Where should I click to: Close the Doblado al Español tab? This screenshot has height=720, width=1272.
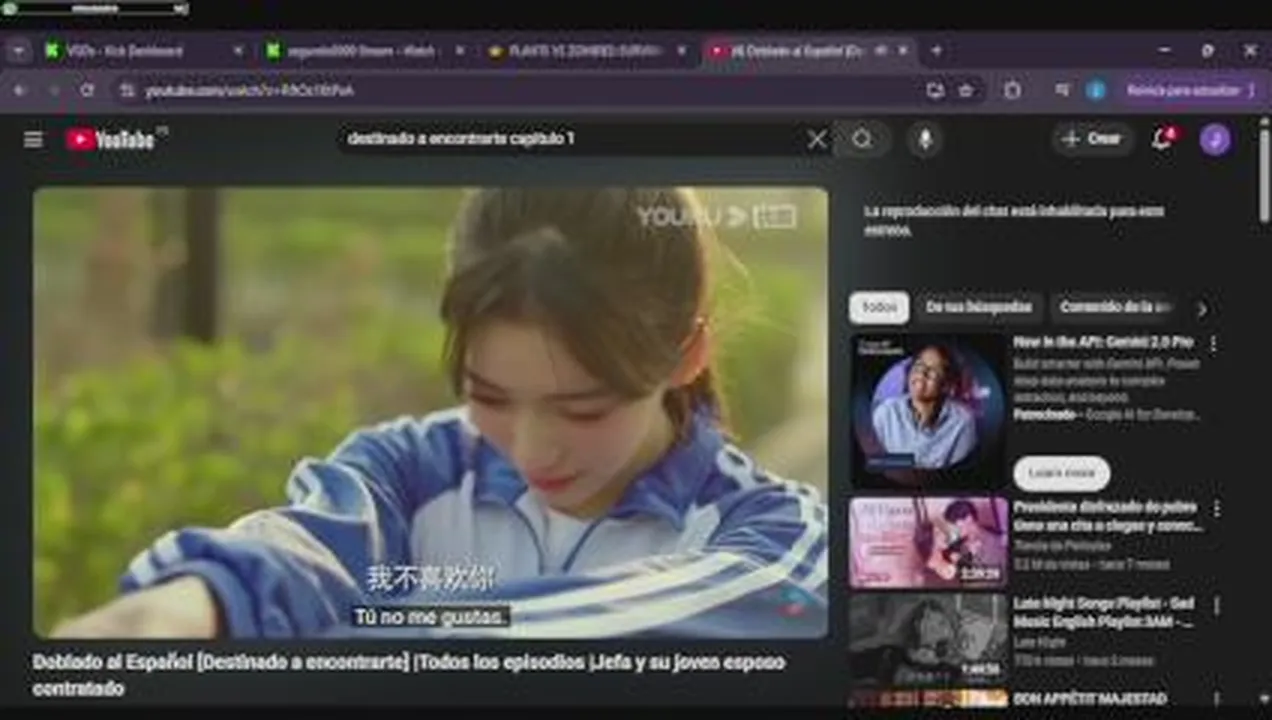(x=903, y=51)
